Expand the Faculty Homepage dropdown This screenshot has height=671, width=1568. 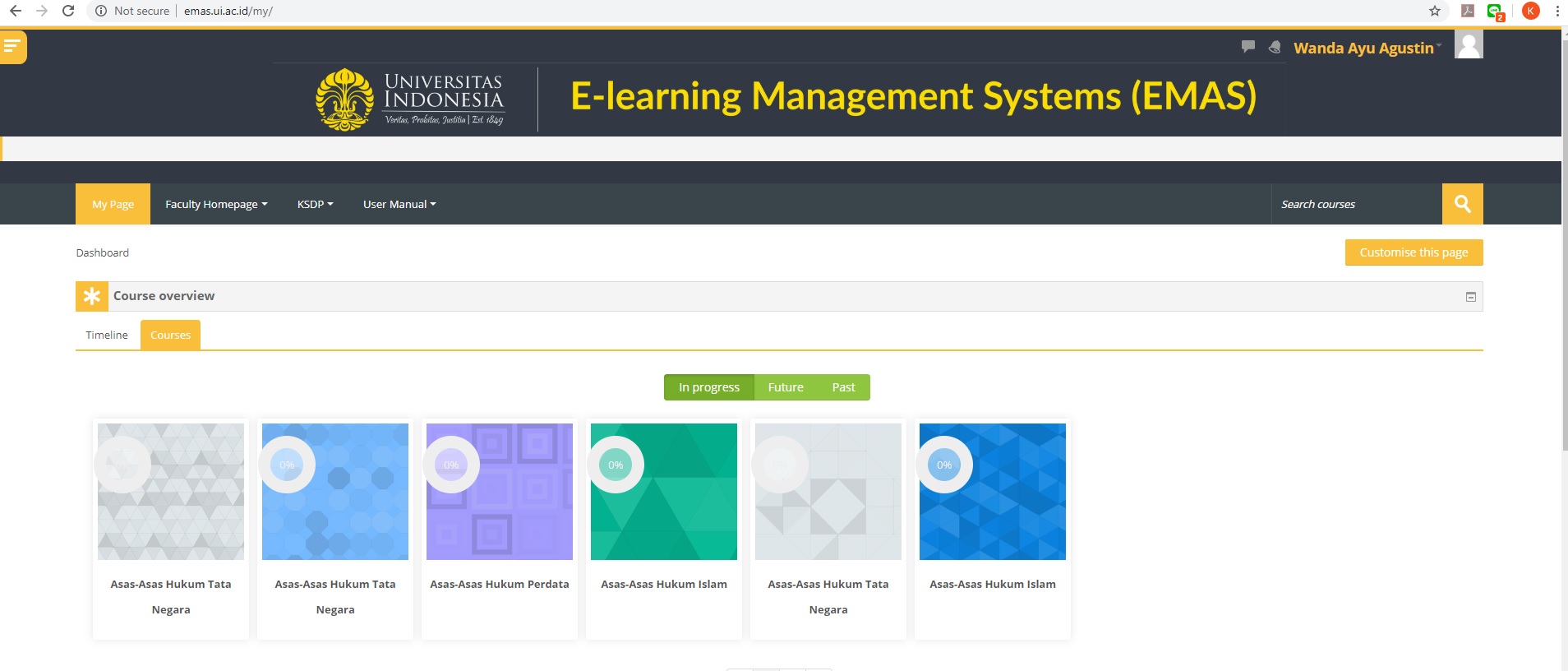click(216, 204)
